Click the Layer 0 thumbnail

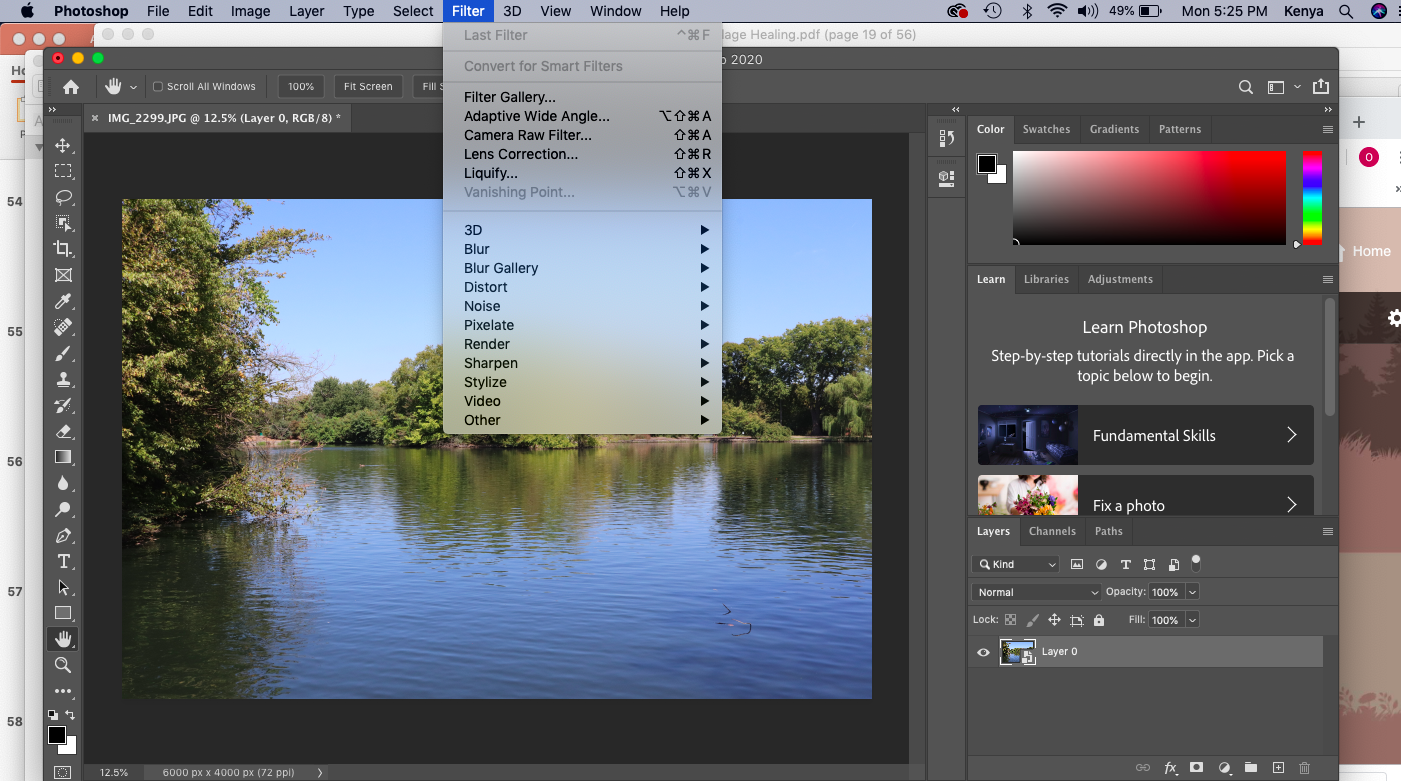click(1018, 651)
